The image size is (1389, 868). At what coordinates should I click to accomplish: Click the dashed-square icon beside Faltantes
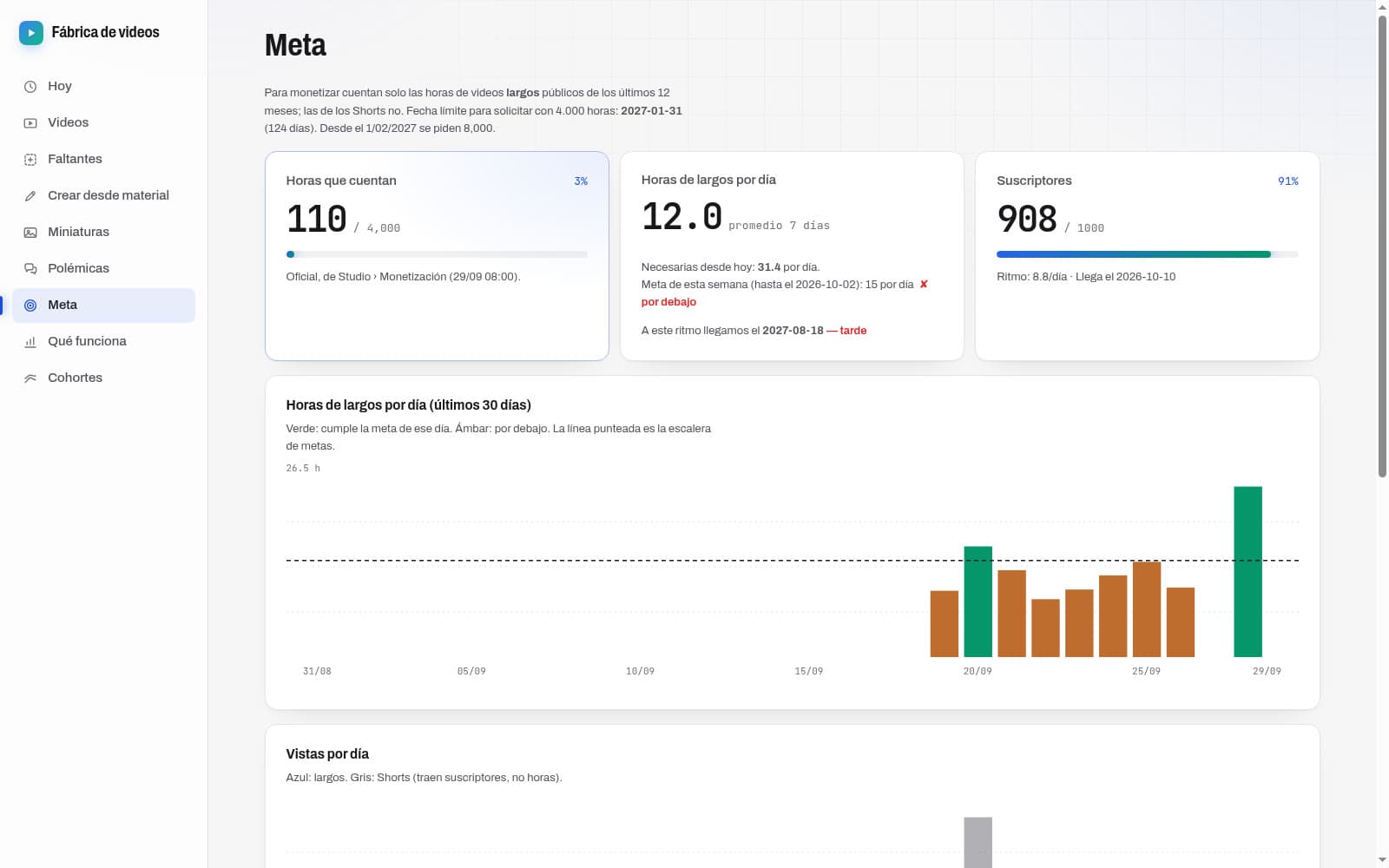pyautogui.click(x=30, y=160)
